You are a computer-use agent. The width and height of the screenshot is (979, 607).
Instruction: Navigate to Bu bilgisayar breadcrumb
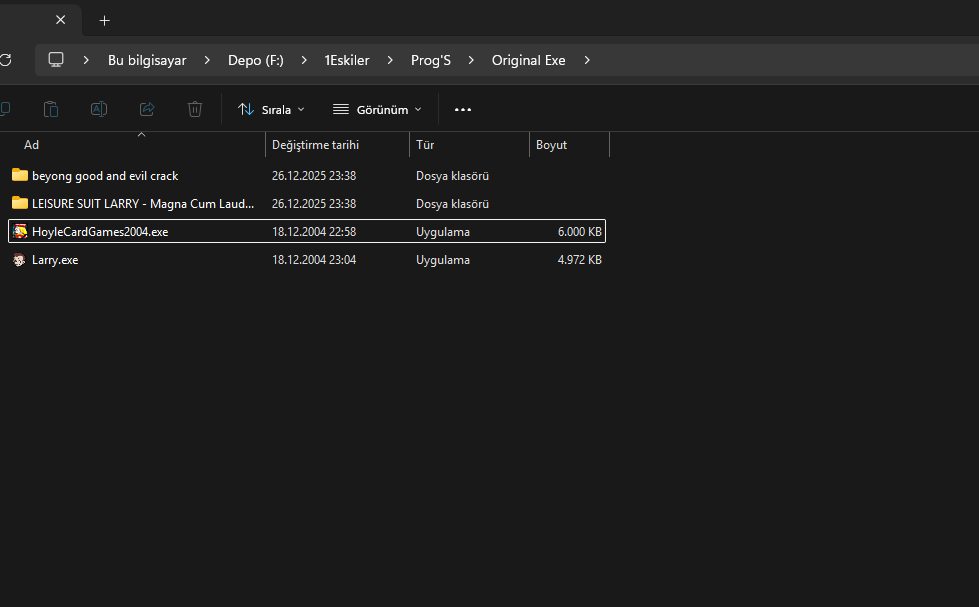click(x=147, y=60)
